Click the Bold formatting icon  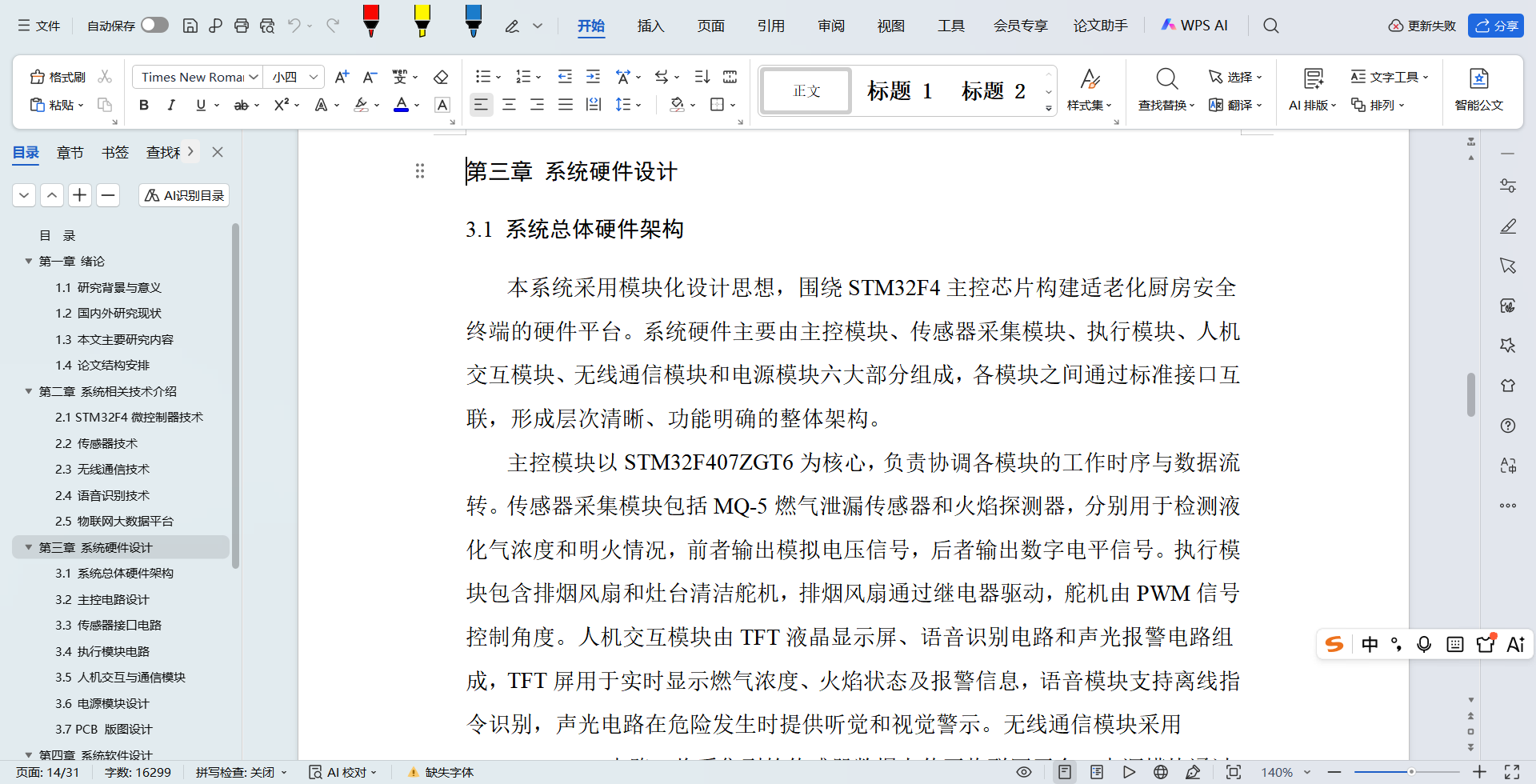(x=144, y=105)
